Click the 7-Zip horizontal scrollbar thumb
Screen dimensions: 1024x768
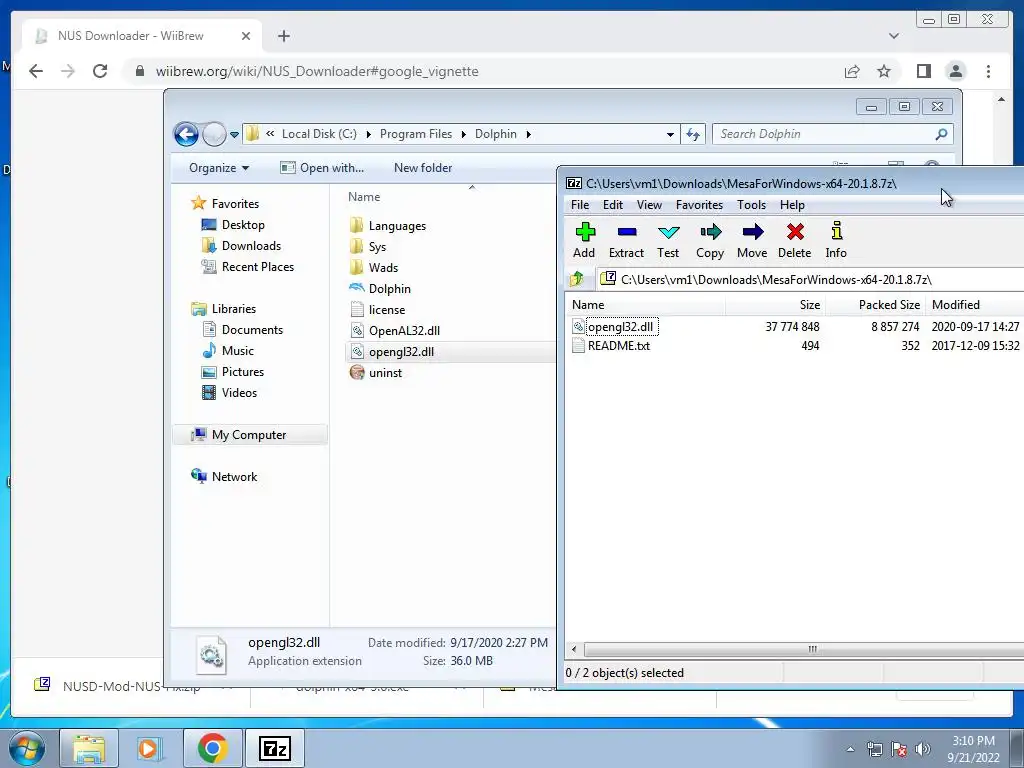(x=812, y=649)
